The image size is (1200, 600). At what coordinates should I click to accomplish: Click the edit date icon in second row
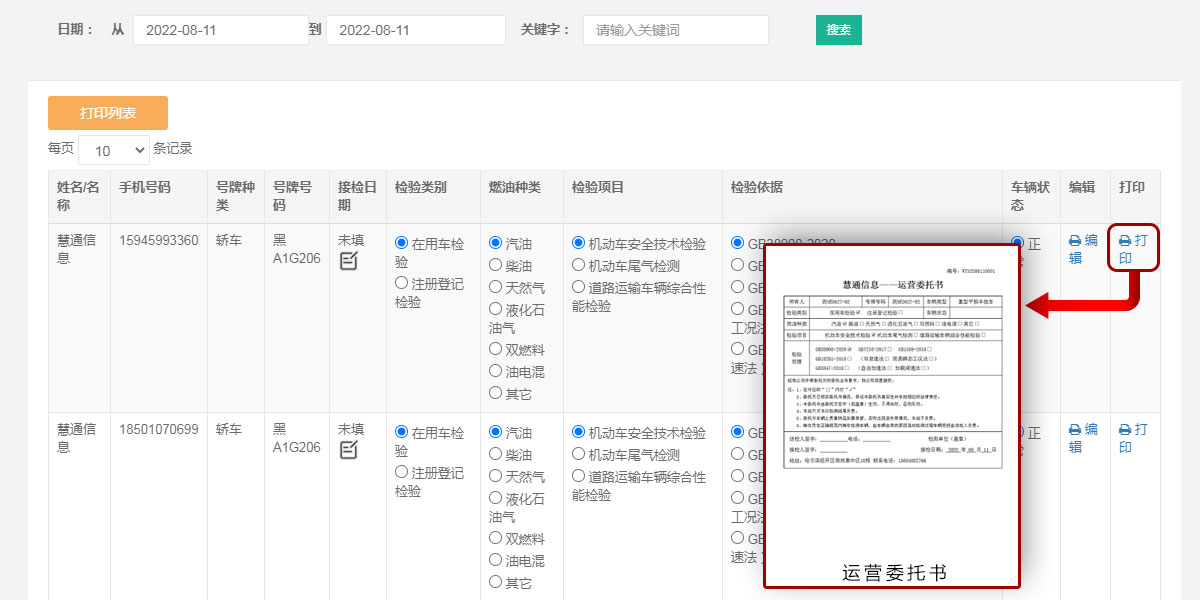349,450
